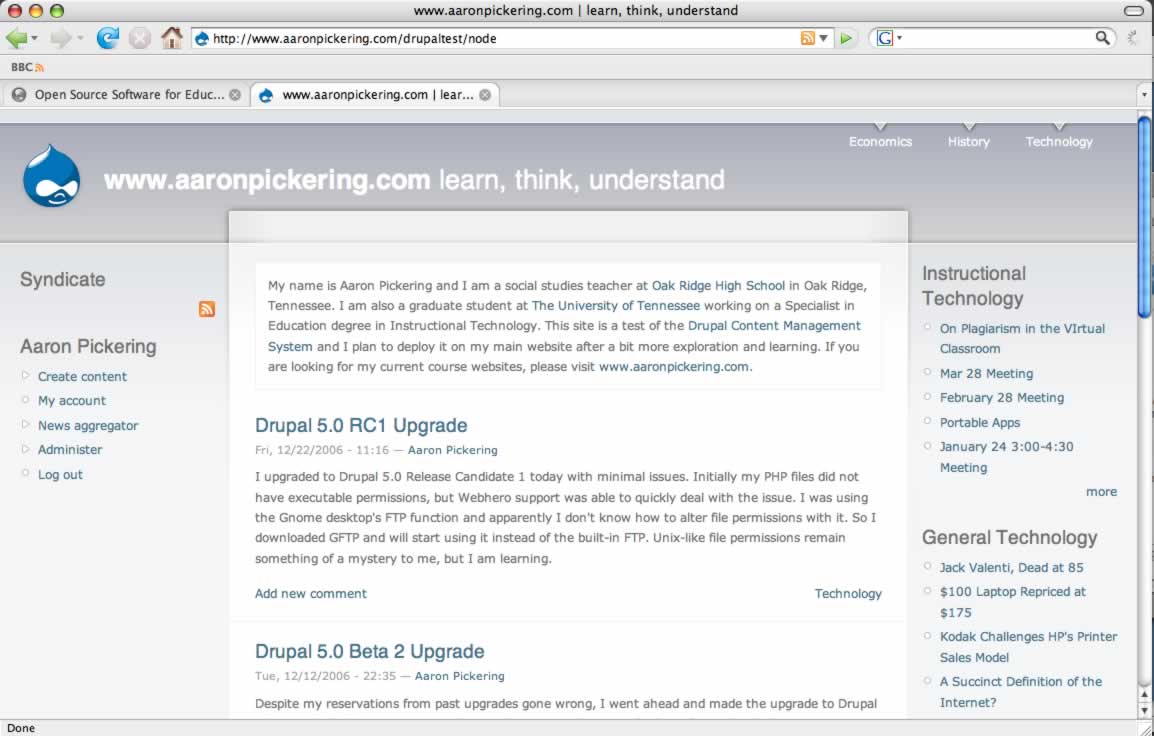This screenshot has width=1154, height=736.
Task: Go to the Home page icon
Action: 171,38
